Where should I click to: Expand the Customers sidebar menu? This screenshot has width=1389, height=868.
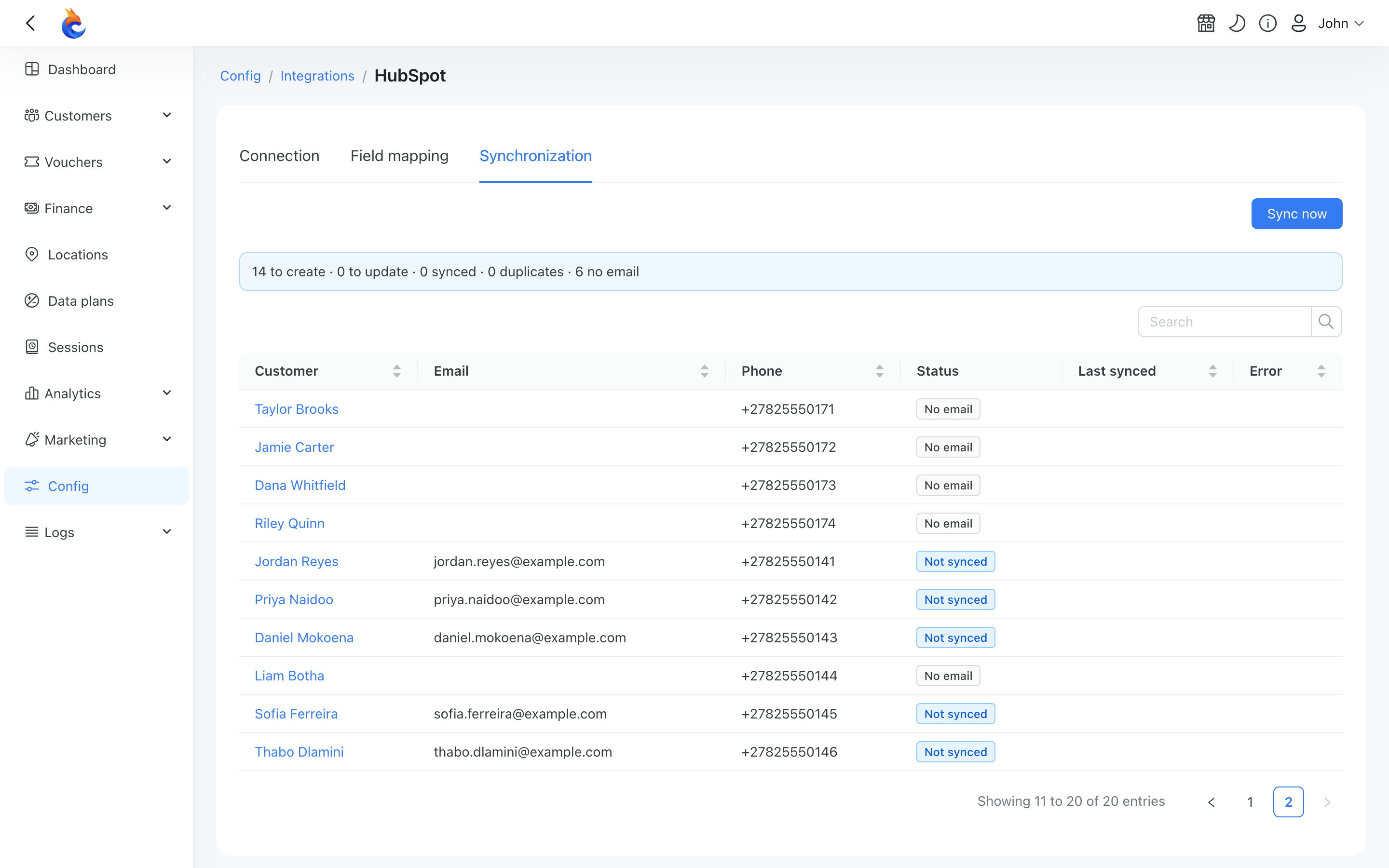96,115
